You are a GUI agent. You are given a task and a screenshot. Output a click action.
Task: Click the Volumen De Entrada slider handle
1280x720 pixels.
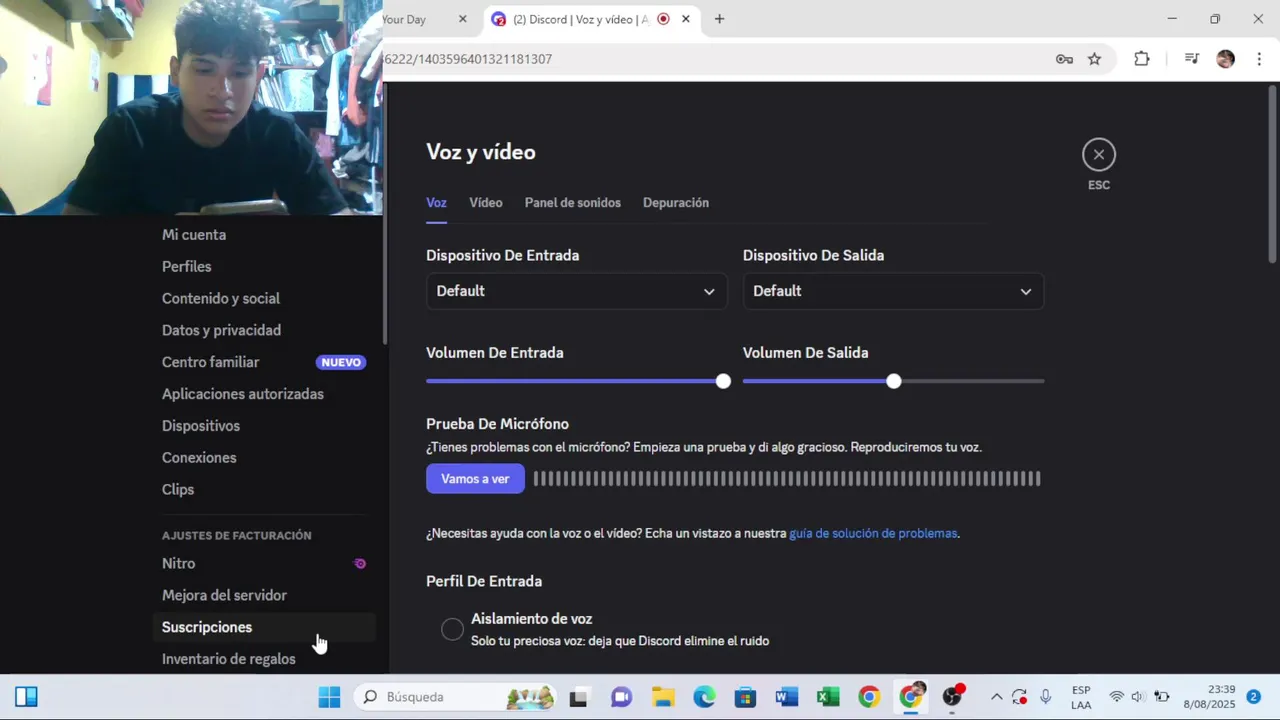[723, 381]
